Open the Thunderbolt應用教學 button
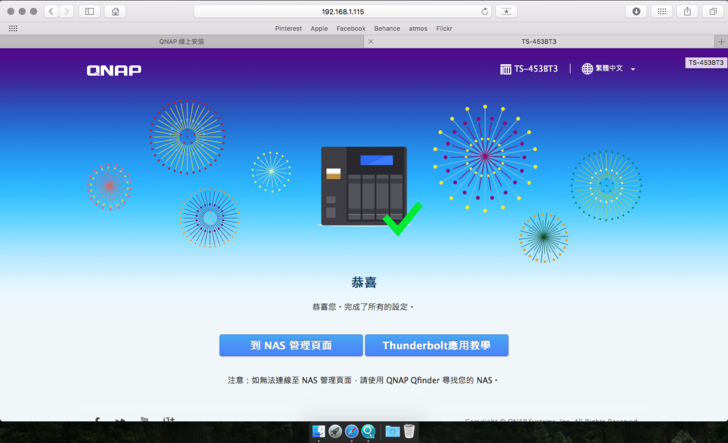This screenshot has width=728, height=443. (436, 345)
